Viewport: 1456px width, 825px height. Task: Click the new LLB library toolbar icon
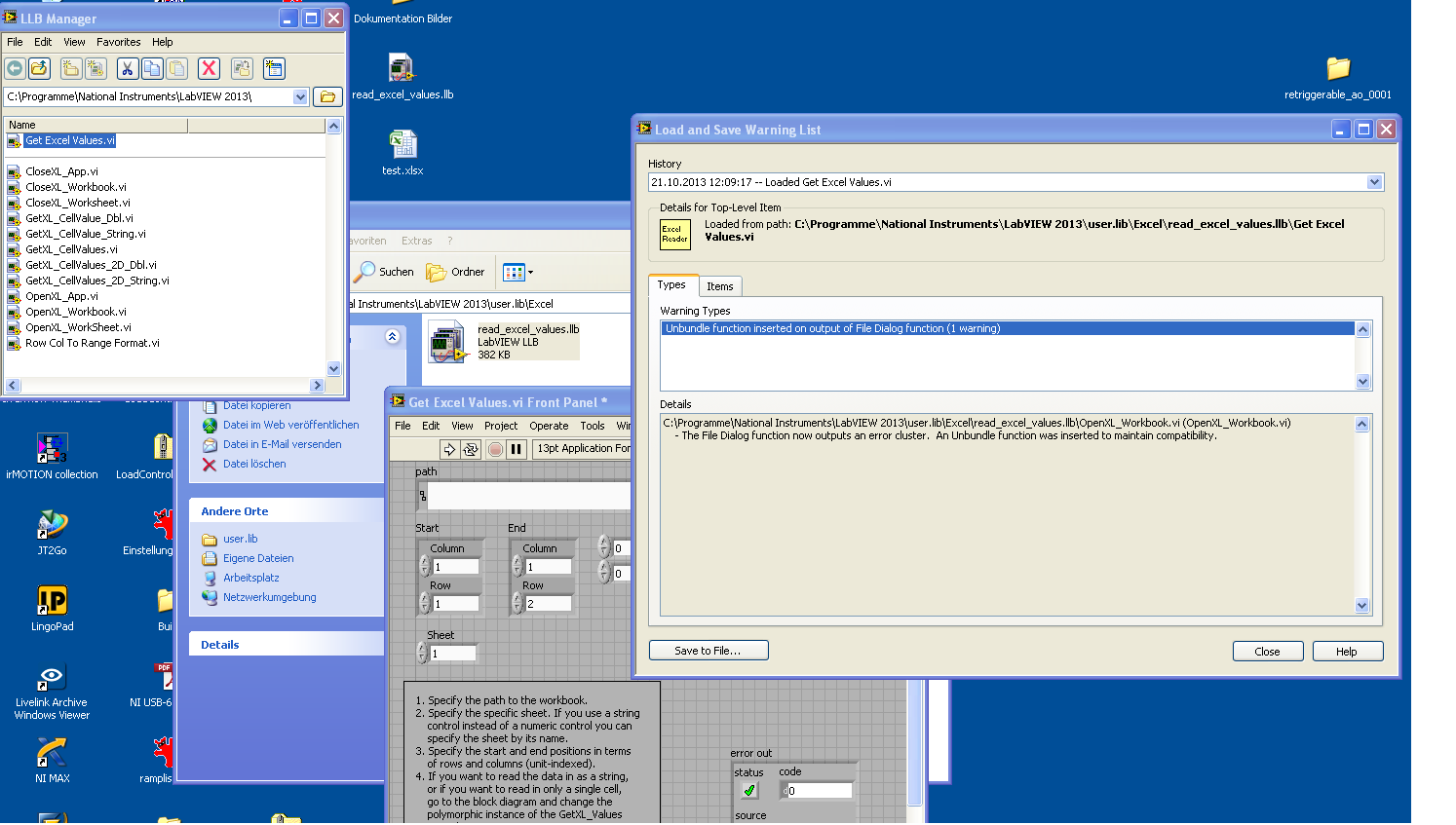point(95,68)
